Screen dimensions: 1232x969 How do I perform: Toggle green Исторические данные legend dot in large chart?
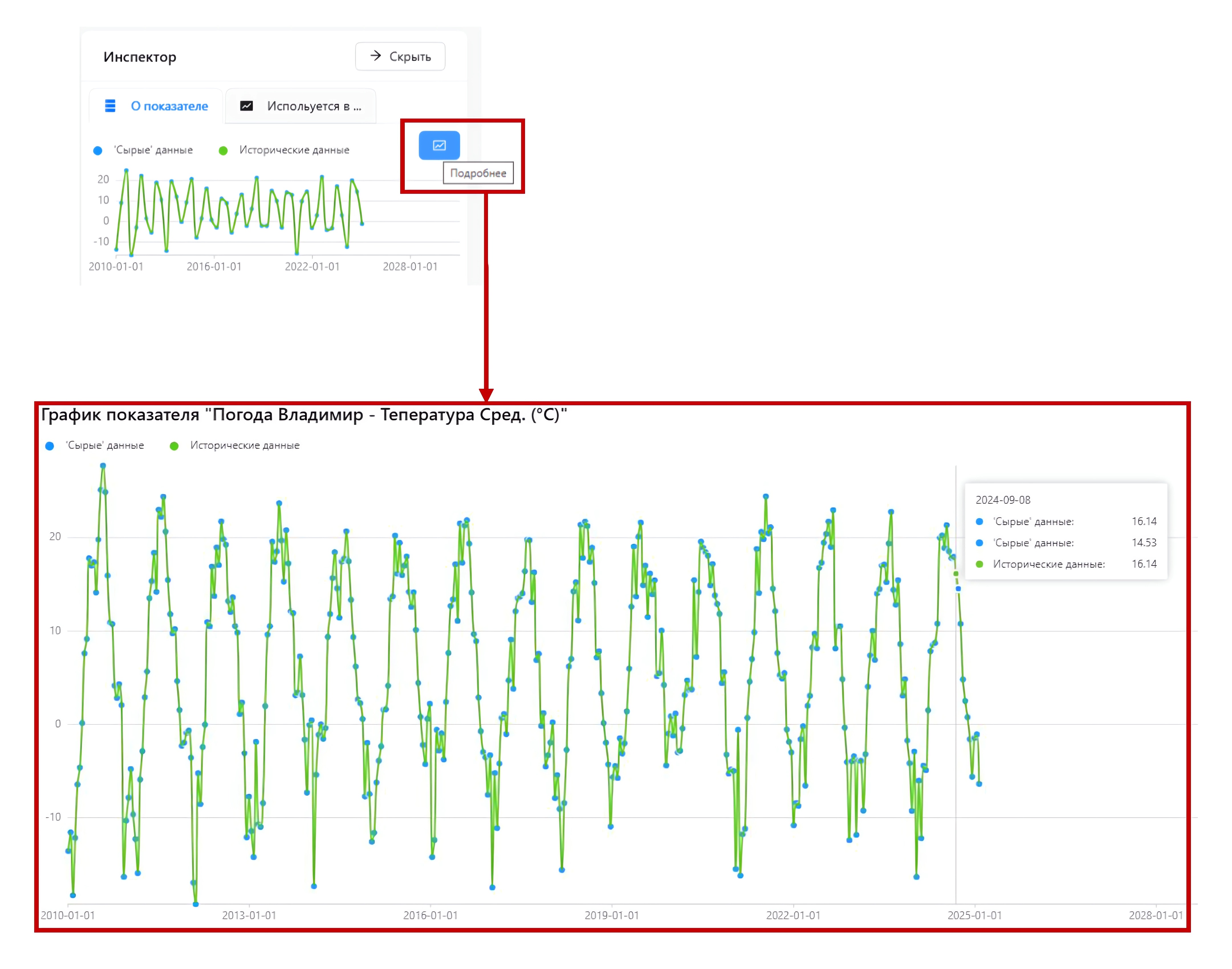[x=174, y=446]
